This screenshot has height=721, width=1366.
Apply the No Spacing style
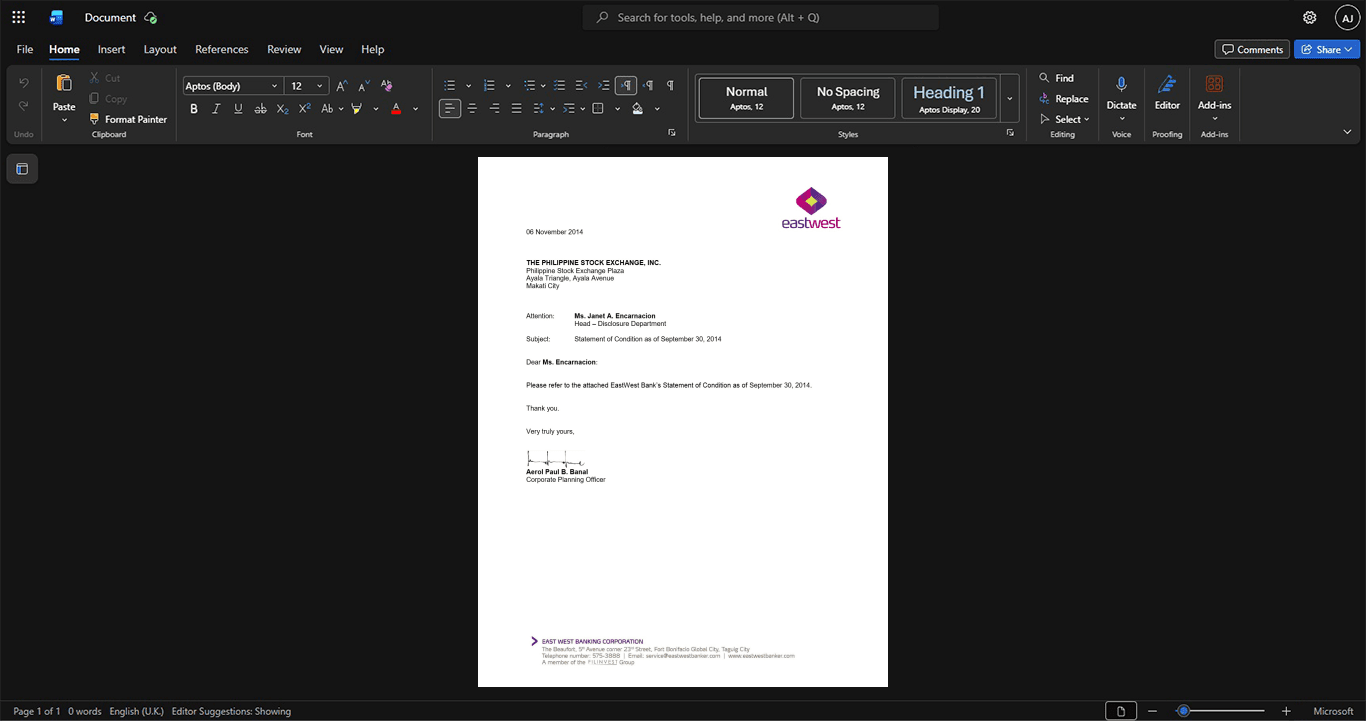pyautogui.click(x=848, y=98)
